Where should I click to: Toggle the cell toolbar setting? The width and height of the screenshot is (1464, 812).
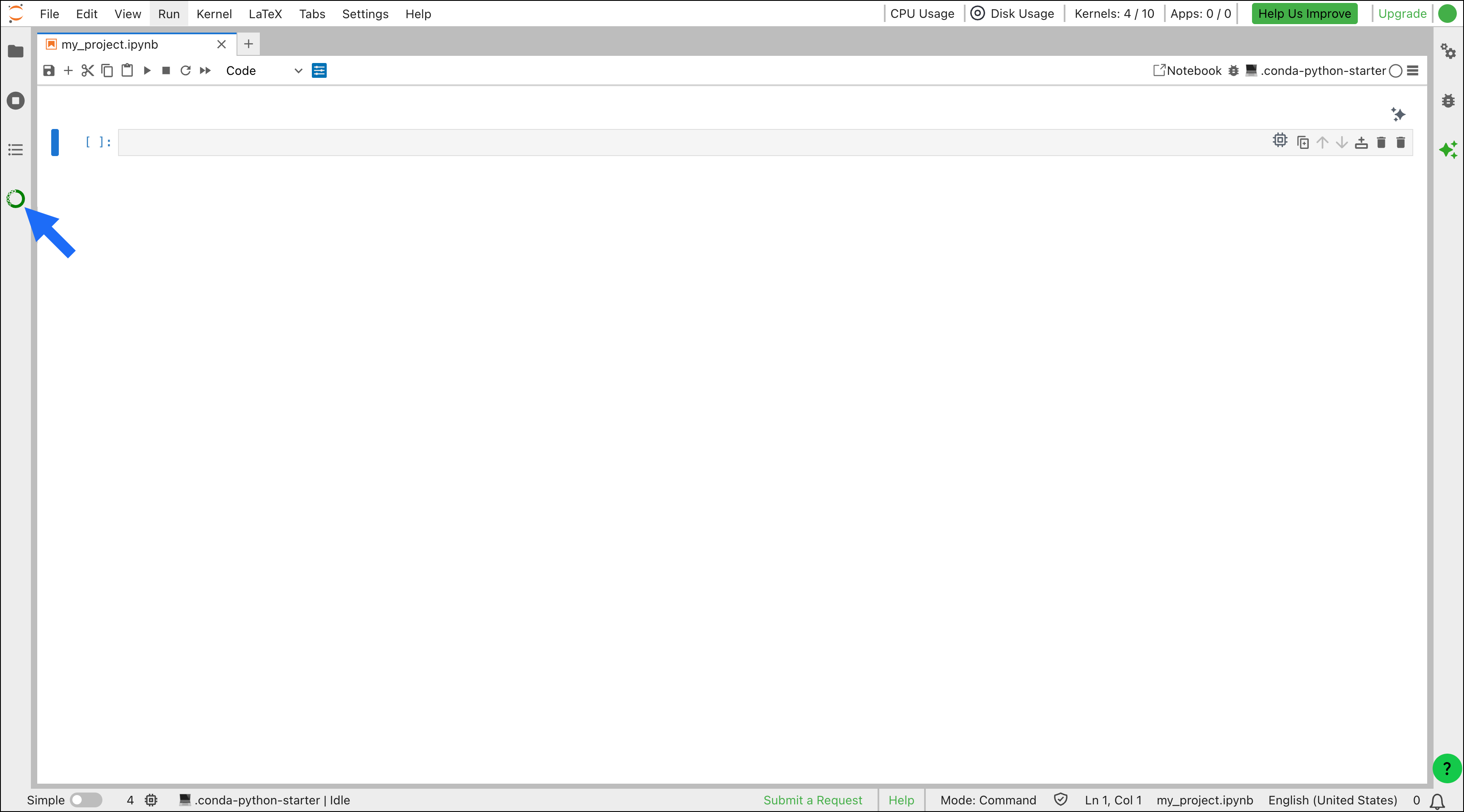pos(319,71)
